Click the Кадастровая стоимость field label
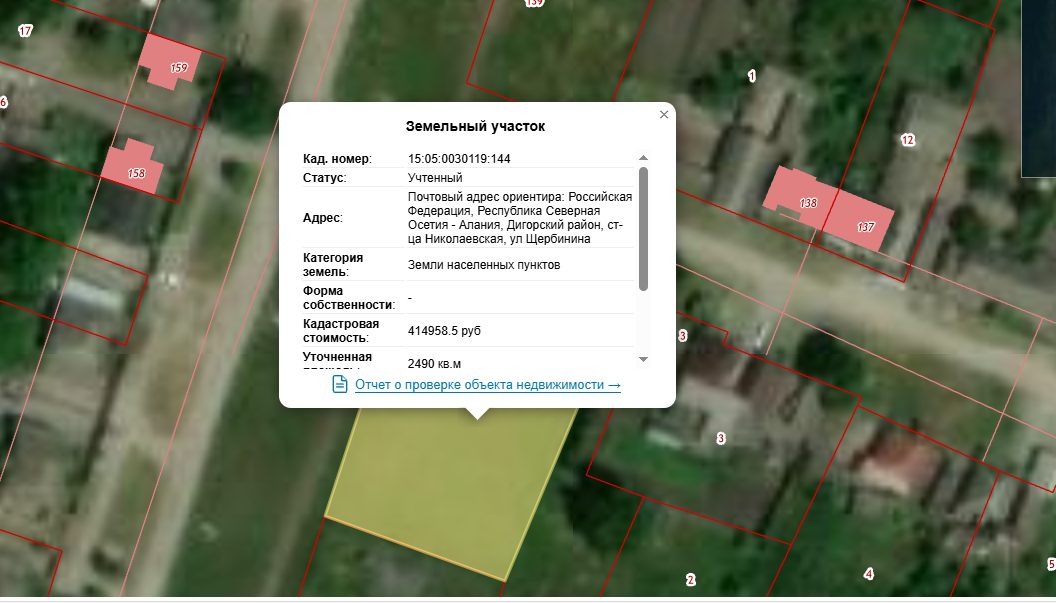This screenshot has width=1056, height=603. [341, 331]
